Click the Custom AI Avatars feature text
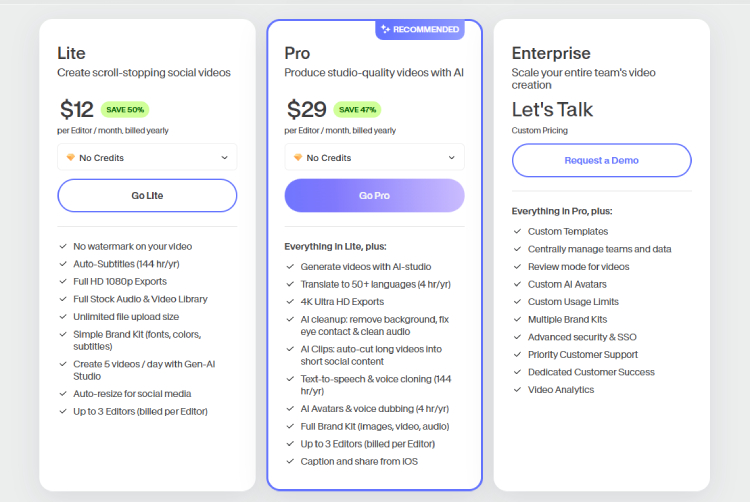 point(567,284)
